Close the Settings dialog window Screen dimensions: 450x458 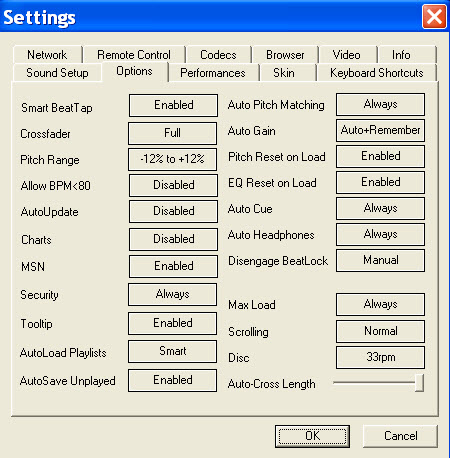[434, 17]
